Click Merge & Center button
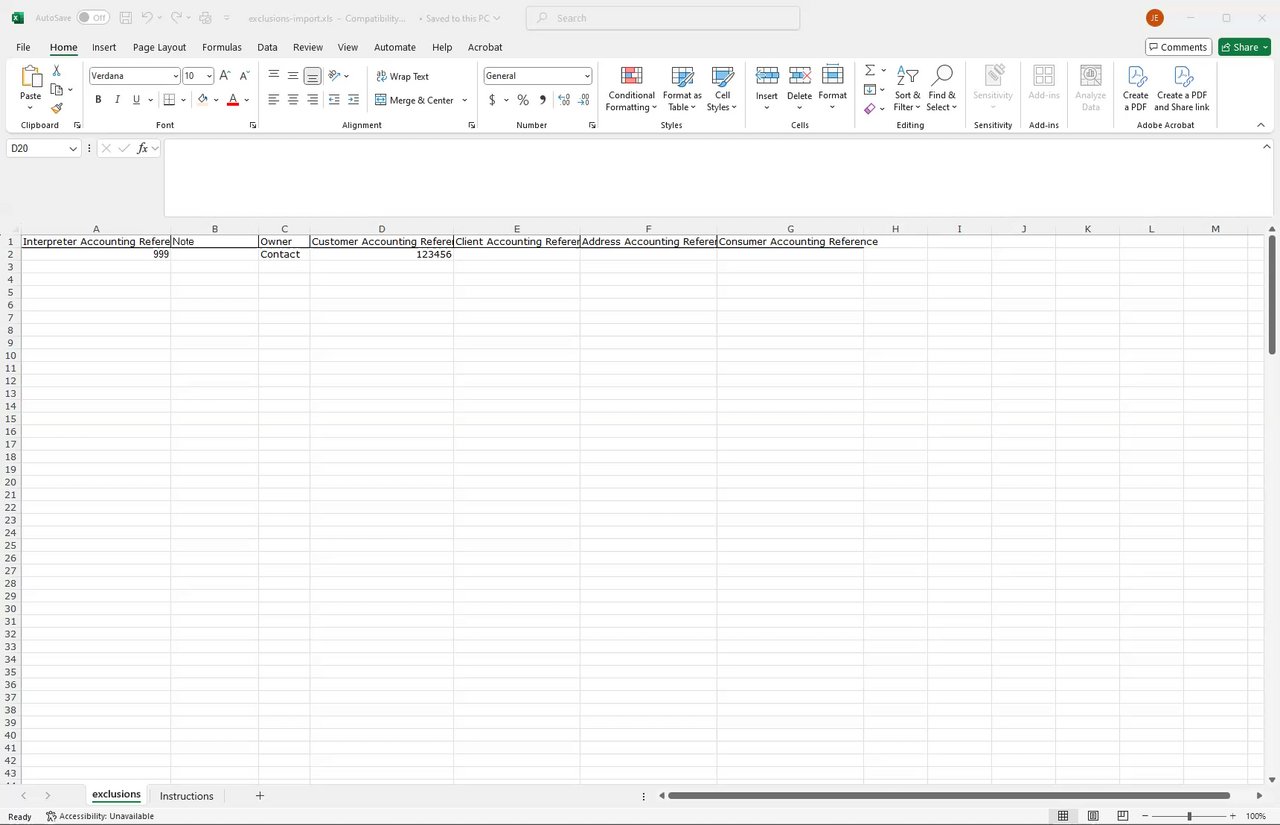 414,100
